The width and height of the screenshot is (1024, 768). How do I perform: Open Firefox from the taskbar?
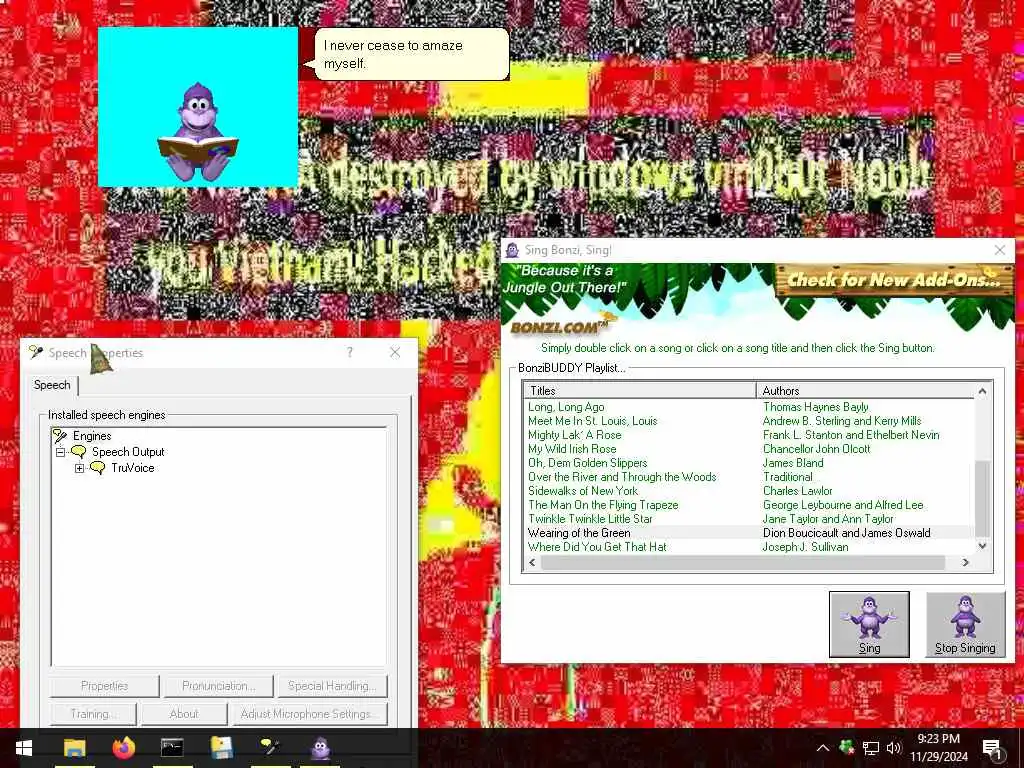(123, 748)
